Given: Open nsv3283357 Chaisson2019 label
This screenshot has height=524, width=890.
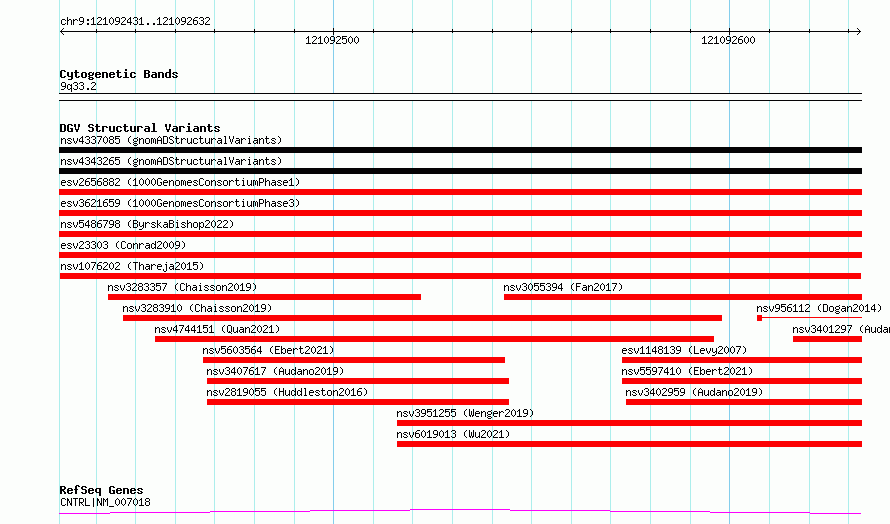Looking at the screenshot, I should (x=182, y=287).
